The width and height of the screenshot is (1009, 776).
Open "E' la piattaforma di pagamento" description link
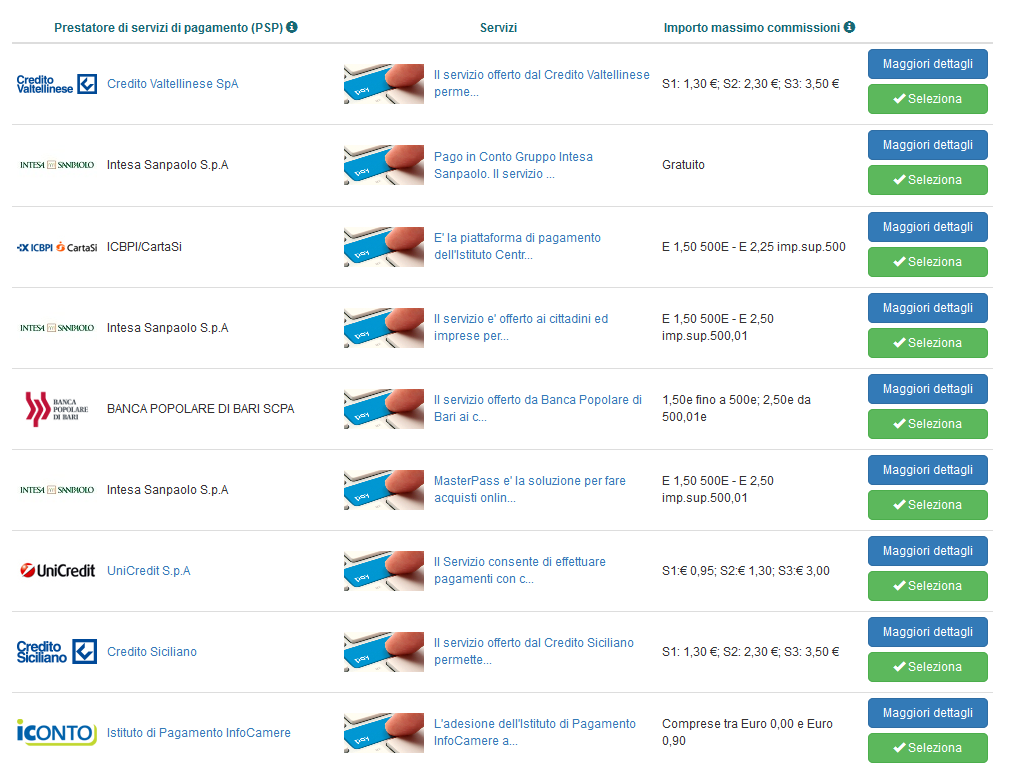pos(517,246)
